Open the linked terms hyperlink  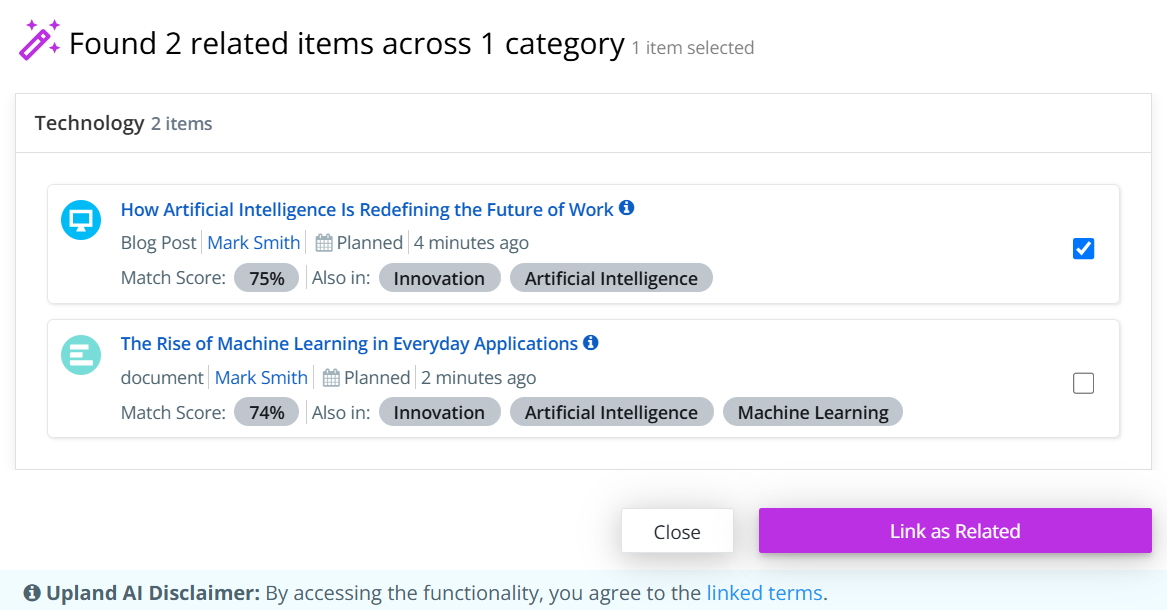tap(764, 593)
